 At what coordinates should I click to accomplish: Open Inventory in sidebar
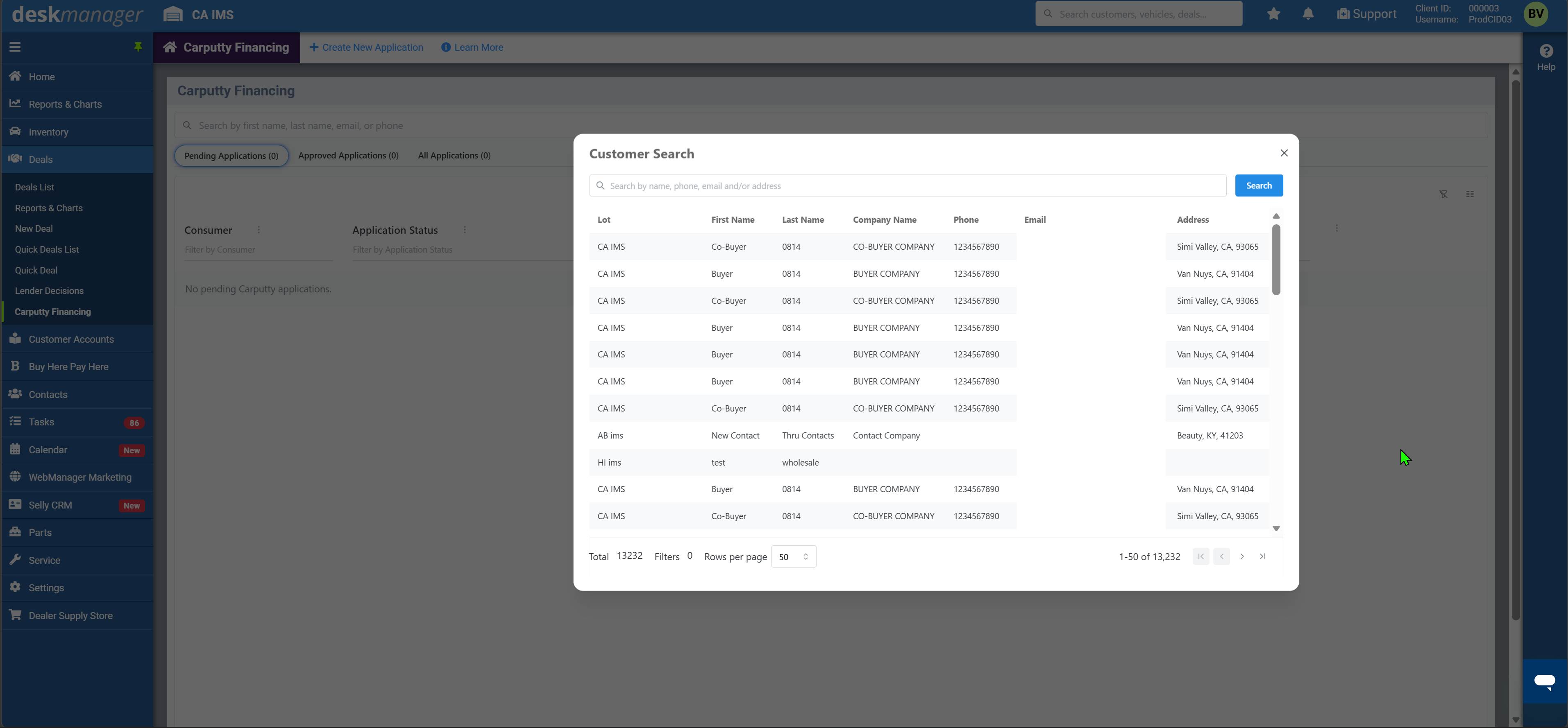[x=77, y=132]
